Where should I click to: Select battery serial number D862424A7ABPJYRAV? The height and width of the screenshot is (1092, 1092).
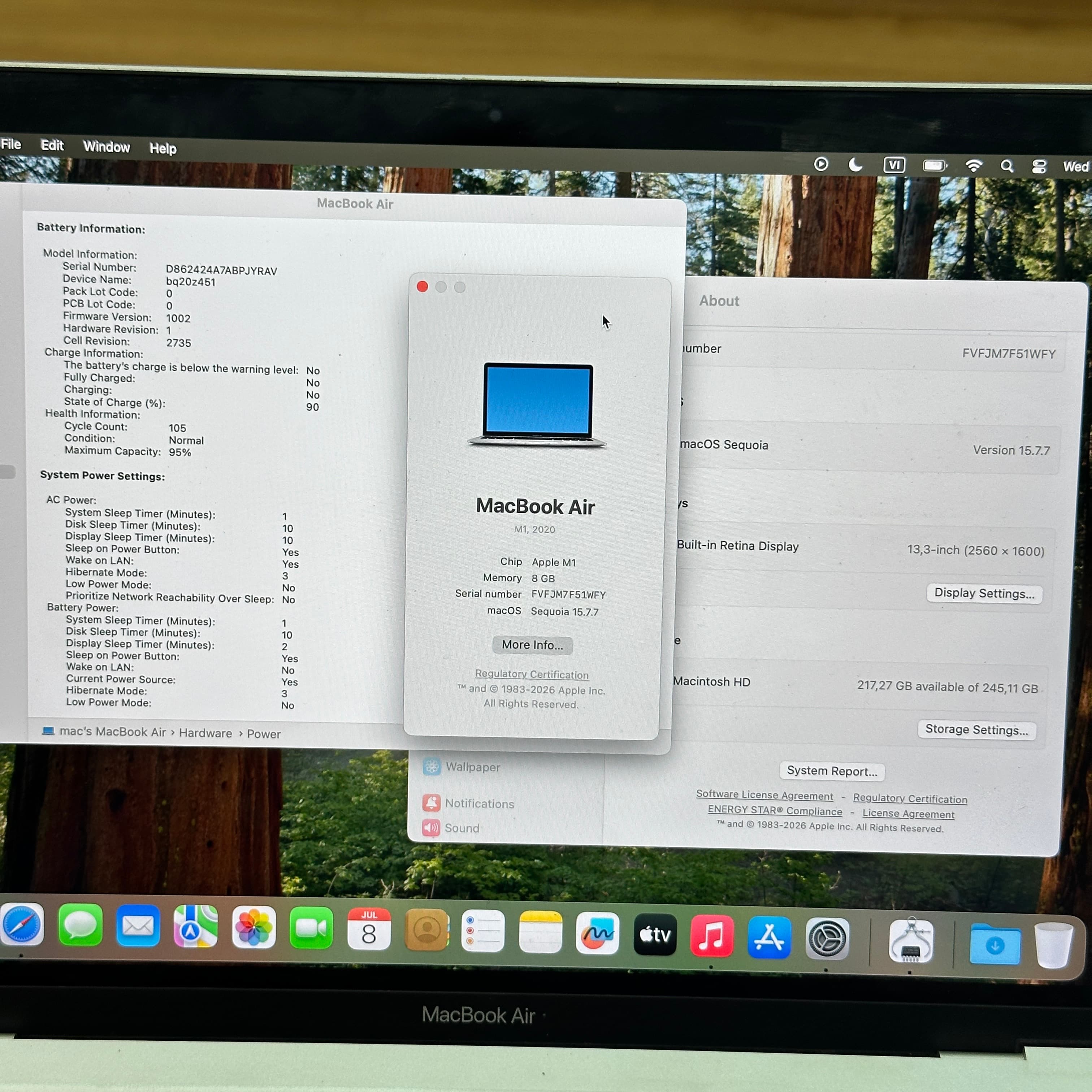[222, 271]
